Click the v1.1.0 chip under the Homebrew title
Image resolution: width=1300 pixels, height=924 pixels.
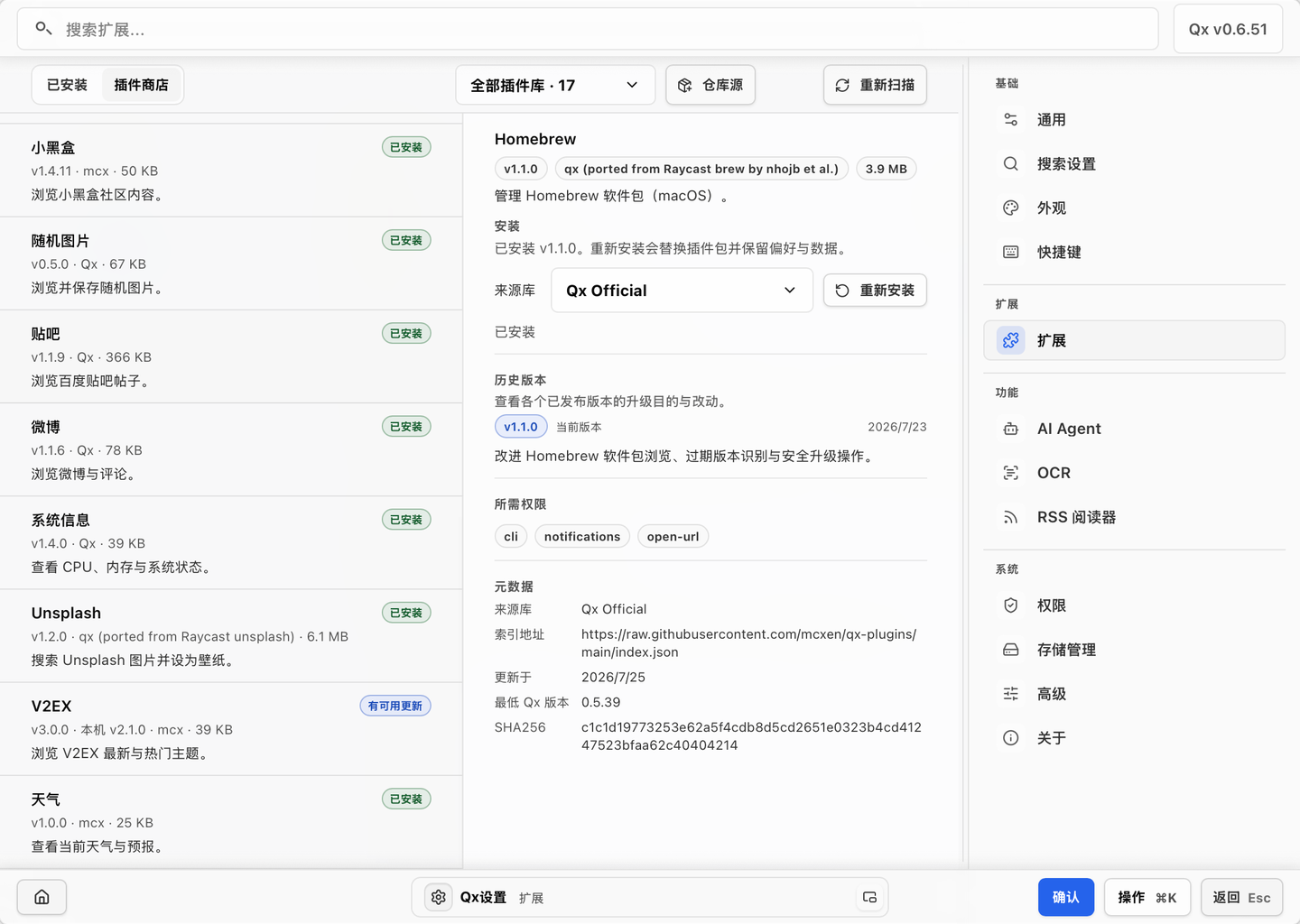coord(521,169)
